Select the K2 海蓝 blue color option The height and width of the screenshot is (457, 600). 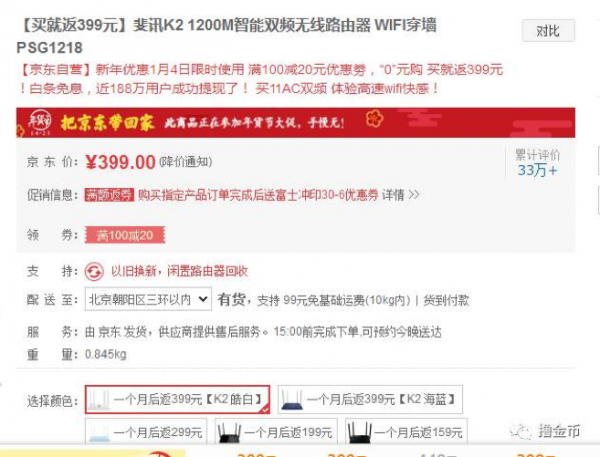370,400
